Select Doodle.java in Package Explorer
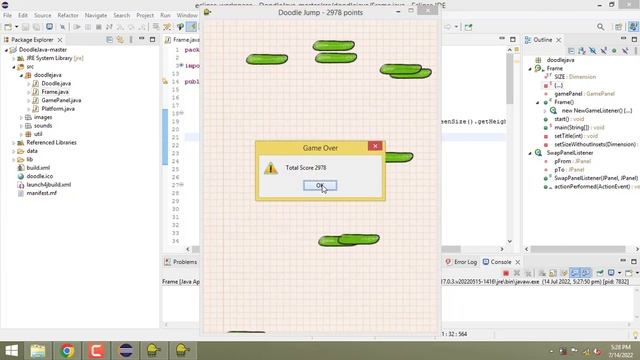 coord(56,83)
